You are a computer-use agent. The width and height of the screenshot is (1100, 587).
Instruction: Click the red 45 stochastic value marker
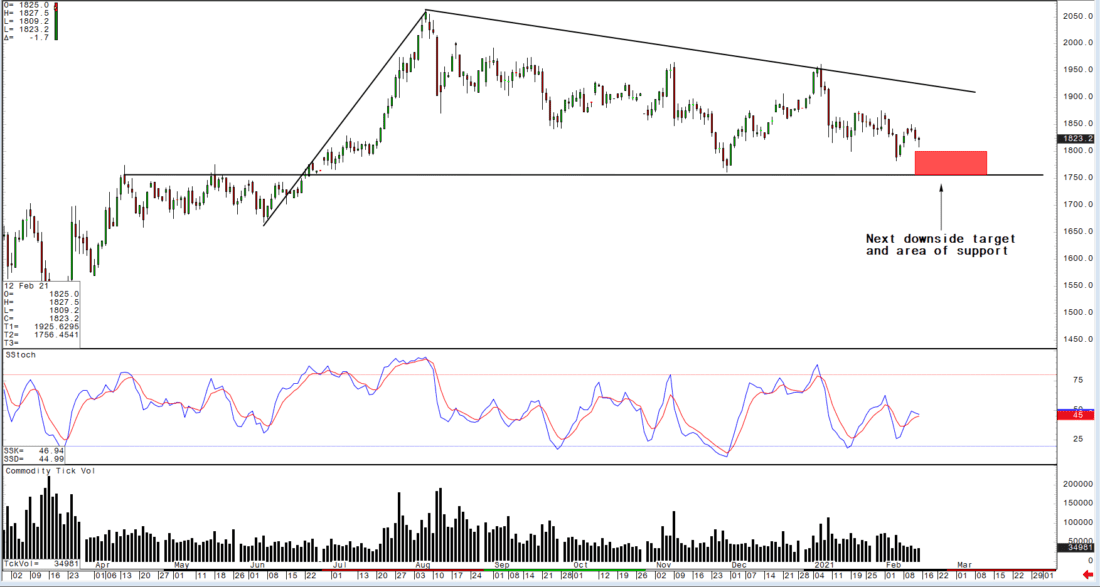[1074, 415]
